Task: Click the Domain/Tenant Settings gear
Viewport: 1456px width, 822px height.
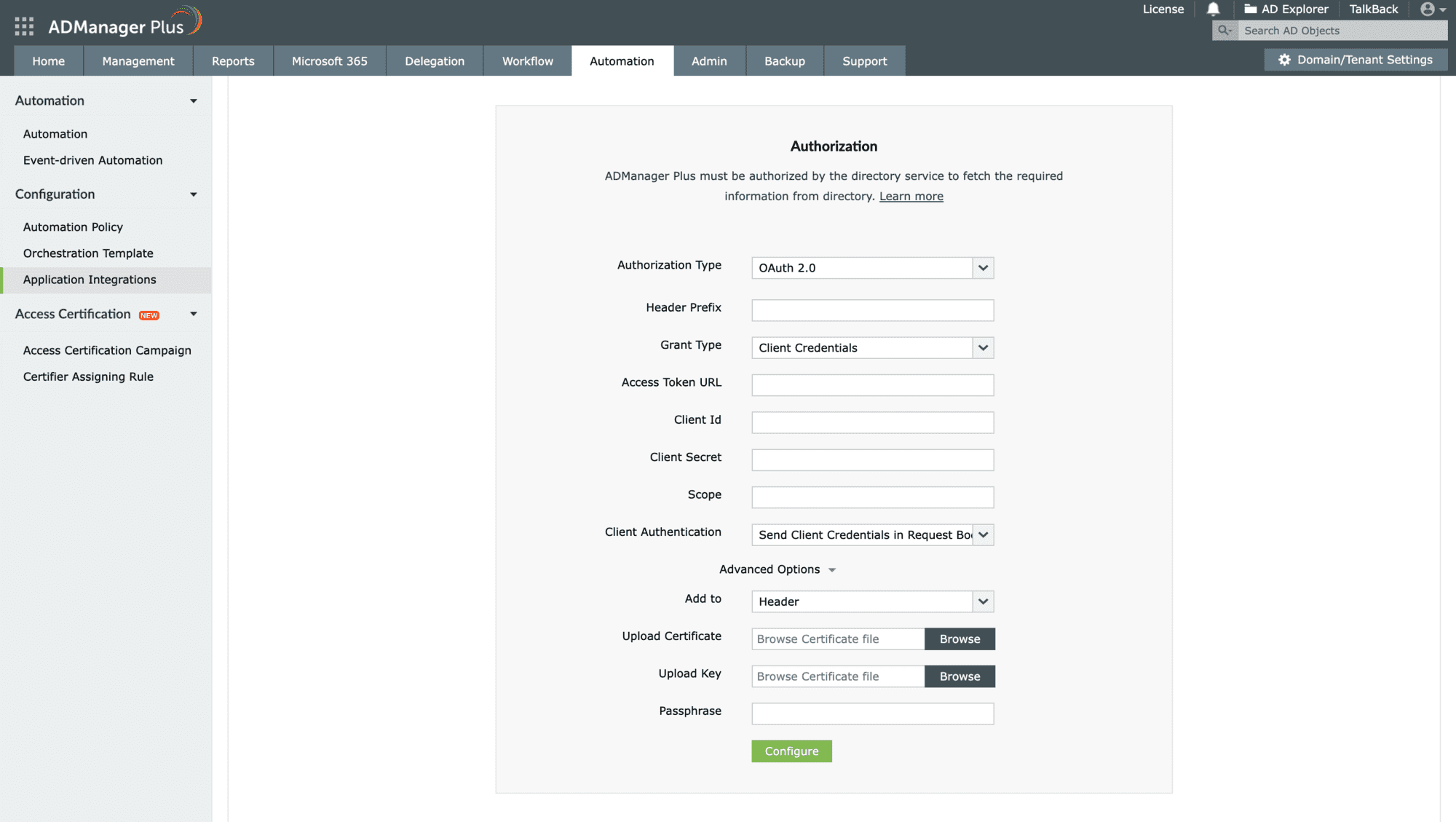Action: coord(1284,60)
